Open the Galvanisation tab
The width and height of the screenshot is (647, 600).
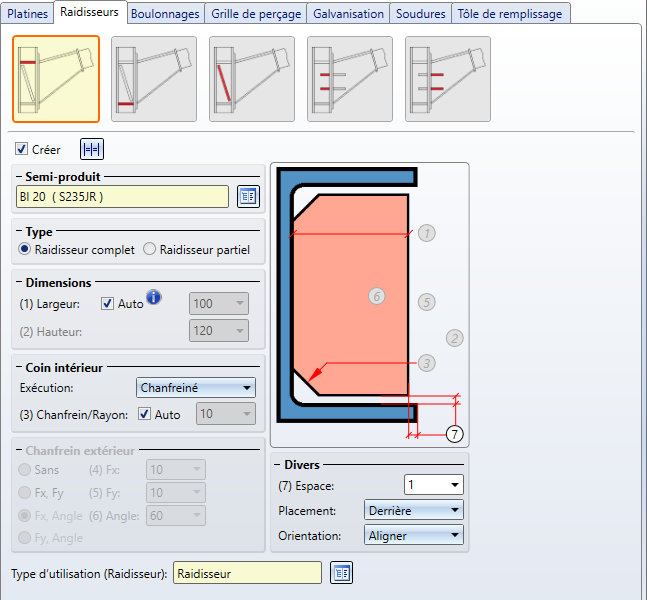(x=347, y=13)
